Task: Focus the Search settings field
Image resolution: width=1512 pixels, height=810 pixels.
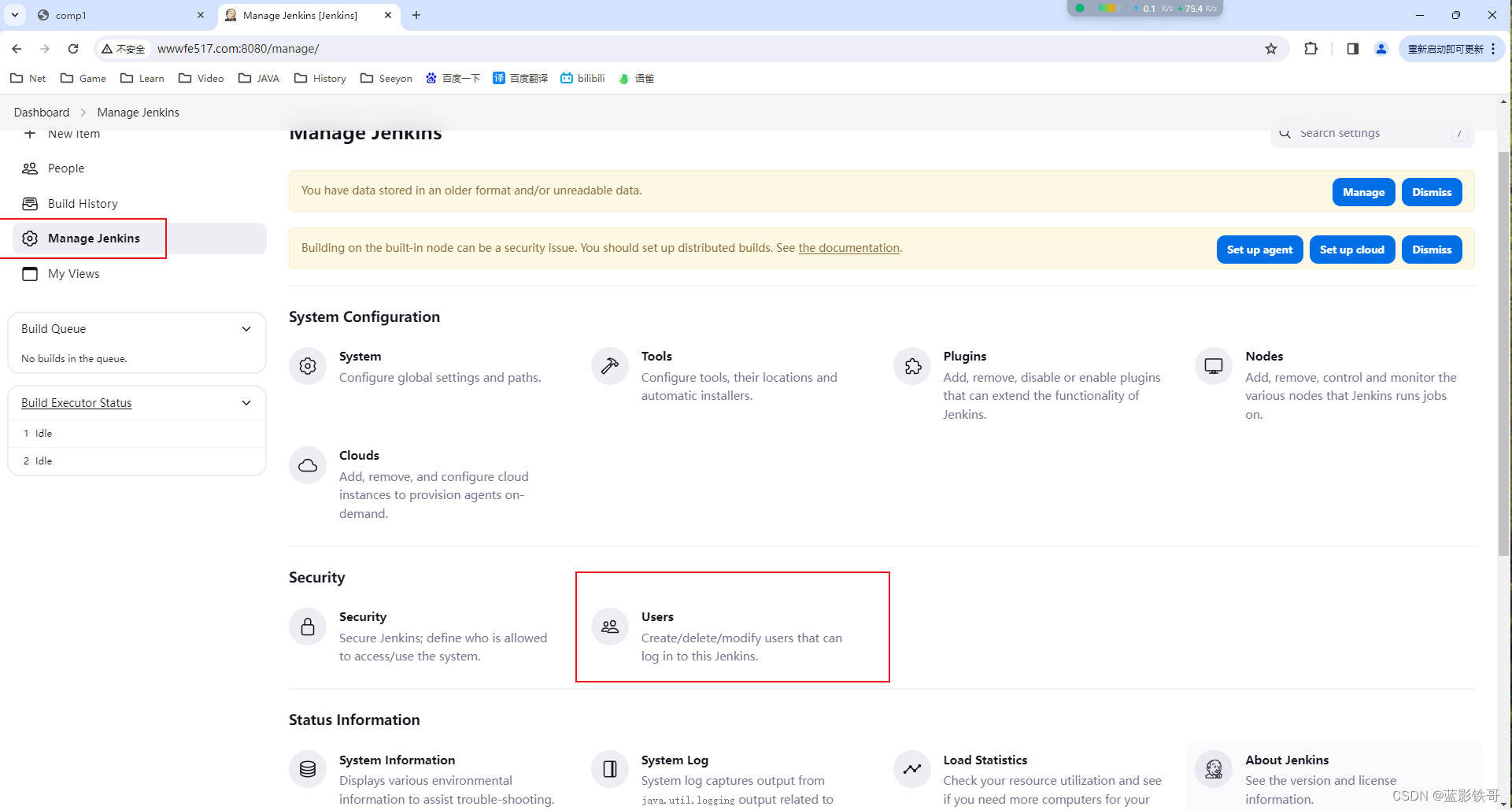Action: pos(1372,134)
